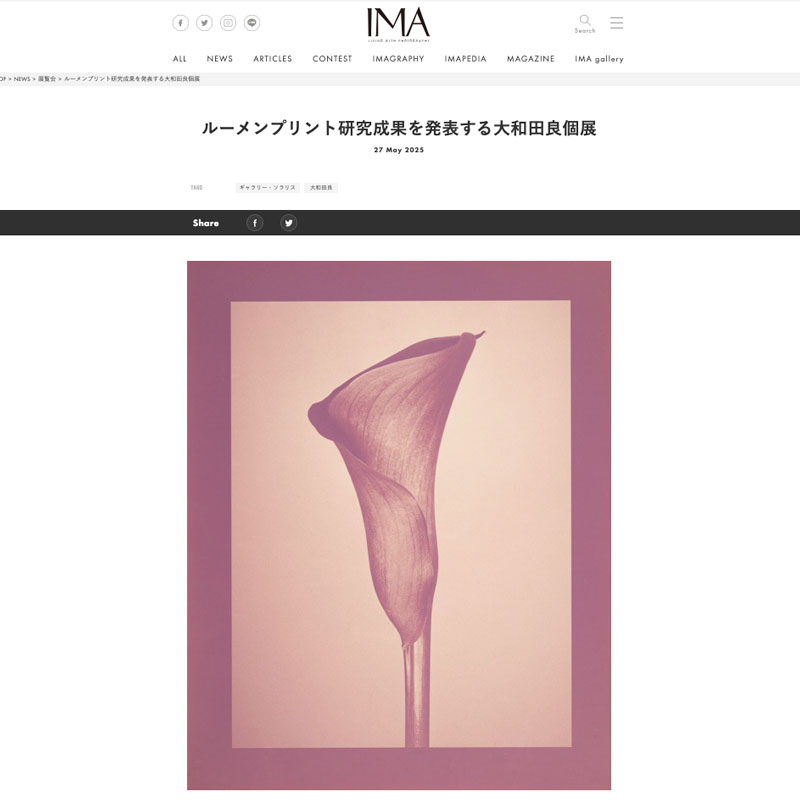Share article via Facebook in dark bar
Viewport: 800px width, 800px height.
point(255,223)
